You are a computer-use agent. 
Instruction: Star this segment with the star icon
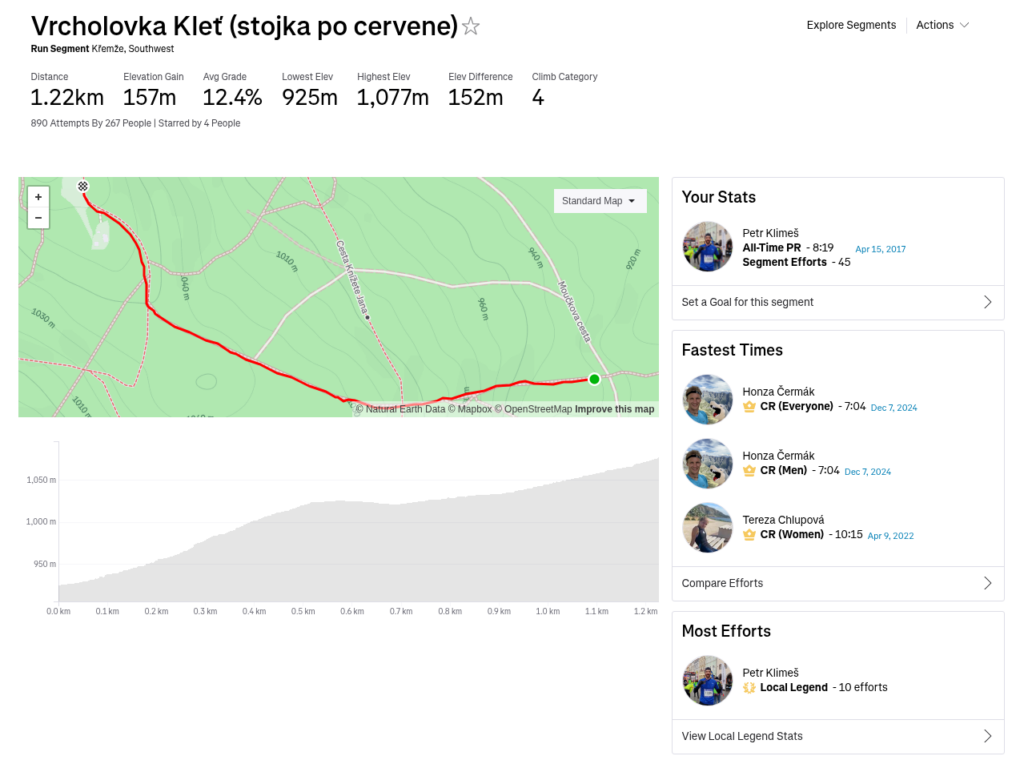pyautogui.click(x=471, y=27)
